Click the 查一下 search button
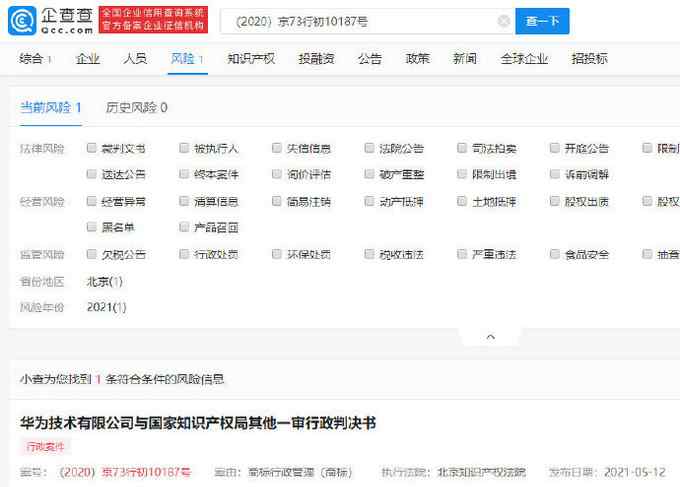Screen dimensions: 680x487 pyautogui.click(x=542, y=21)
